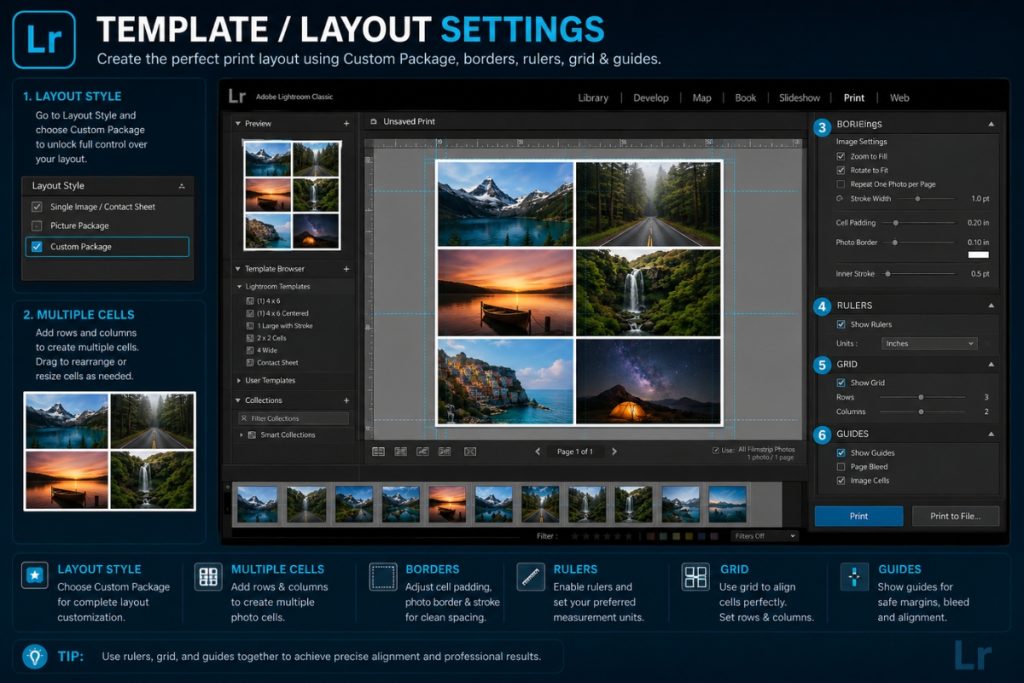Click the lightbulb TIP icon
Screen dimensions: 1024x683
click(x=35, y=656)
